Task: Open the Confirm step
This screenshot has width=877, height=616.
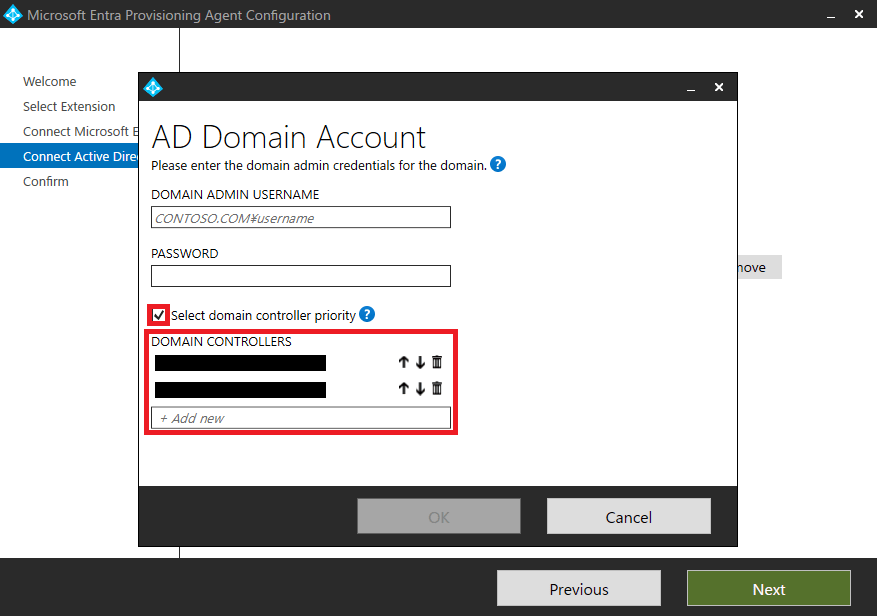Action: 46,181
